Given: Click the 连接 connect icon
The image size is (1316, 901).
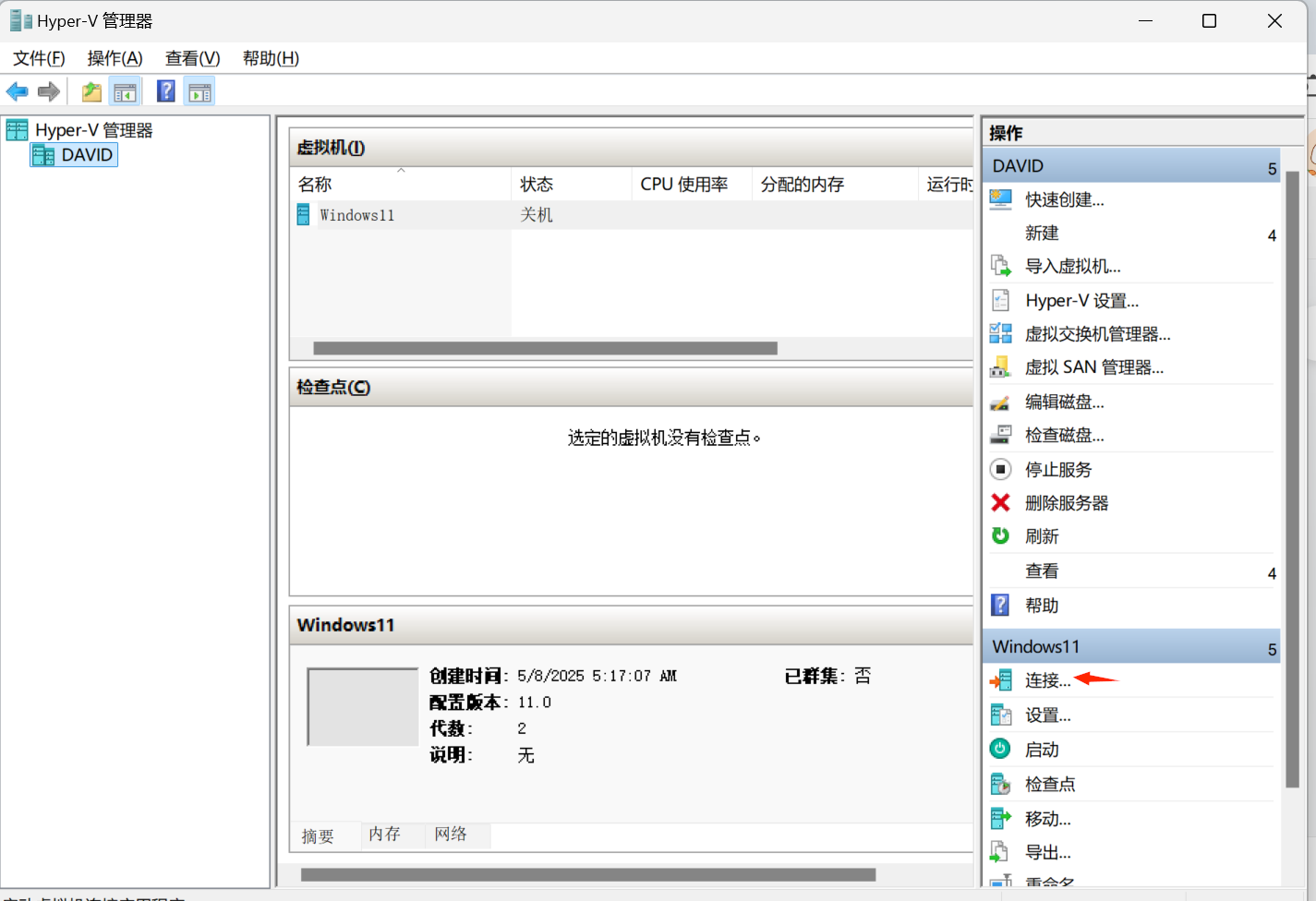Looking at the screenshot, I should click(x=1000, y=680).
